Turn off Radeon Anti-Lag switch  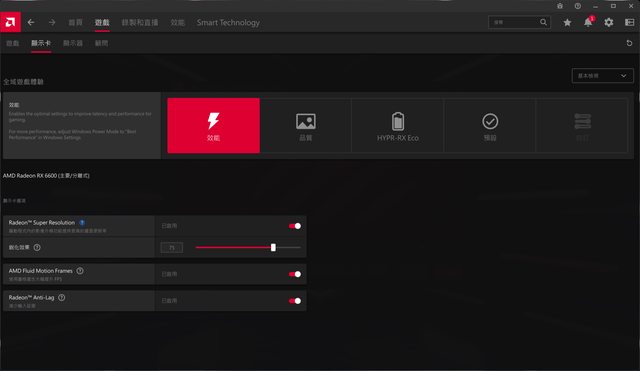click(295, 301)
